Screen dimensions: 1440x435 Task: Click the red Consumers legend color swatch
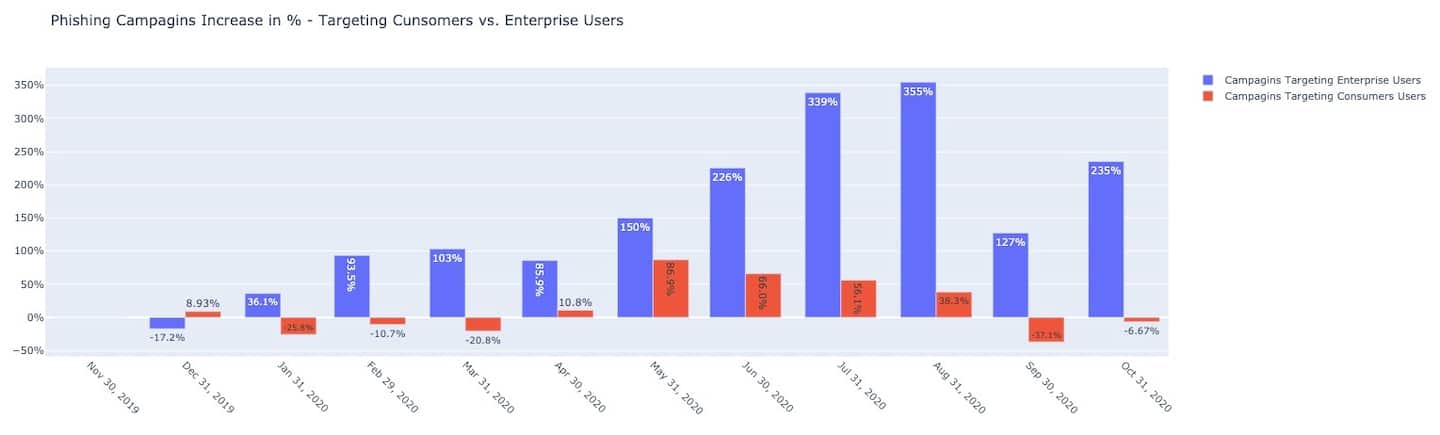(1207, 96)
